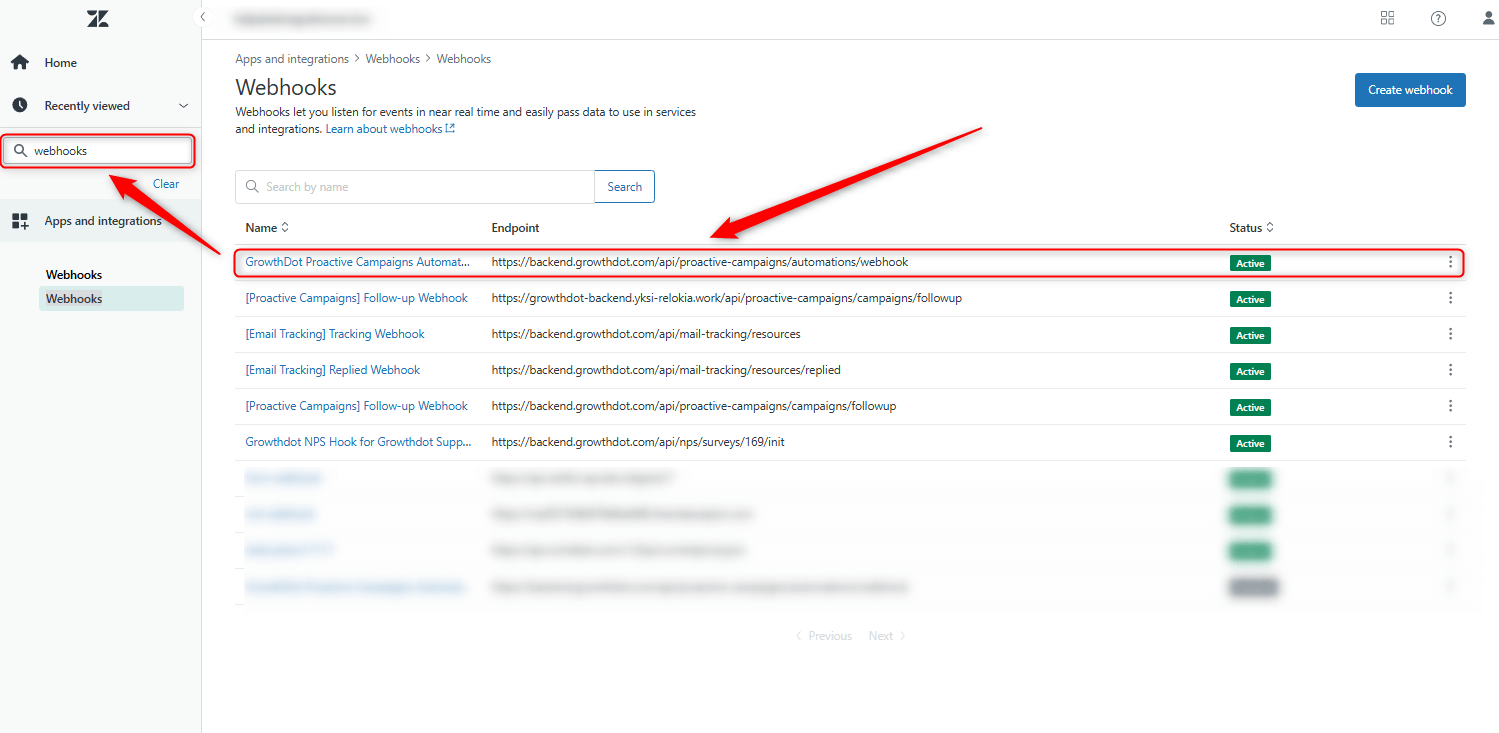Click the magnifier icon in sidebar search
1499x733 pixels.
(22, 150)
